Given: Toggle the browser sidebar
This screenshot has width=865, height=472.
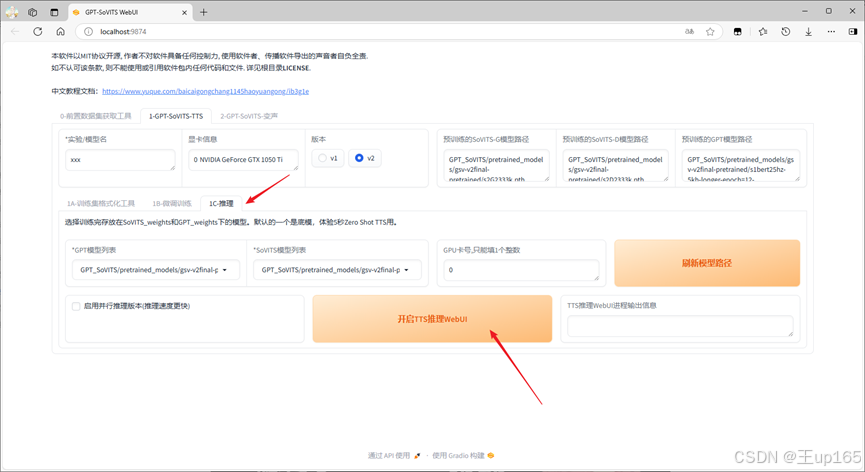Looking at the screenshot, I should (x=853, y=31).
